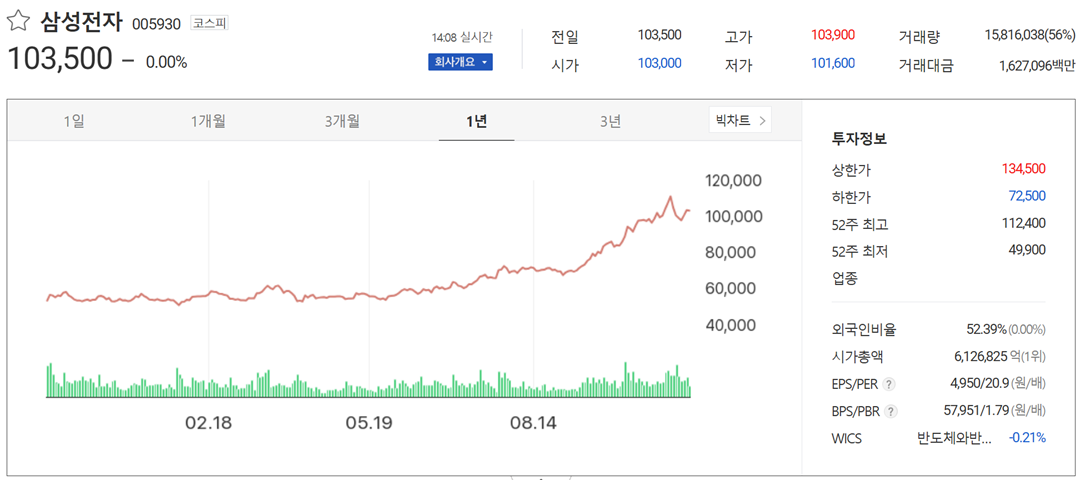
Task: Click the 14:08 실시간 timestamp
Action: coord(461,36)
